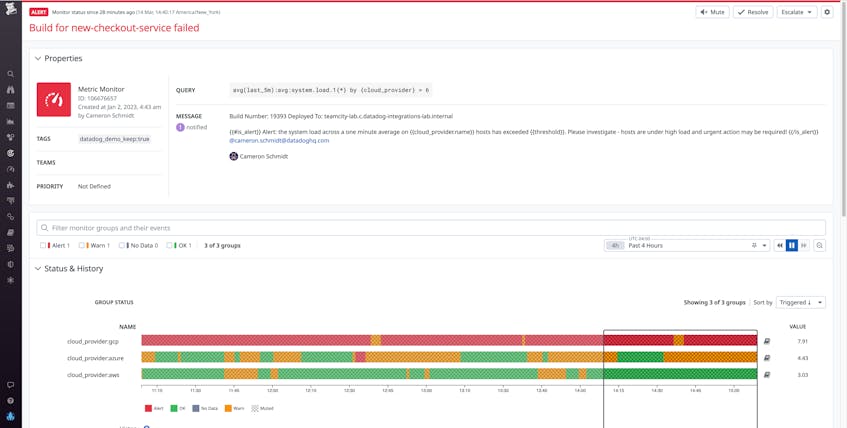Click the Muted hatched legend swatch
Viewport: 847px width, 428px height.
click(255, 409)
